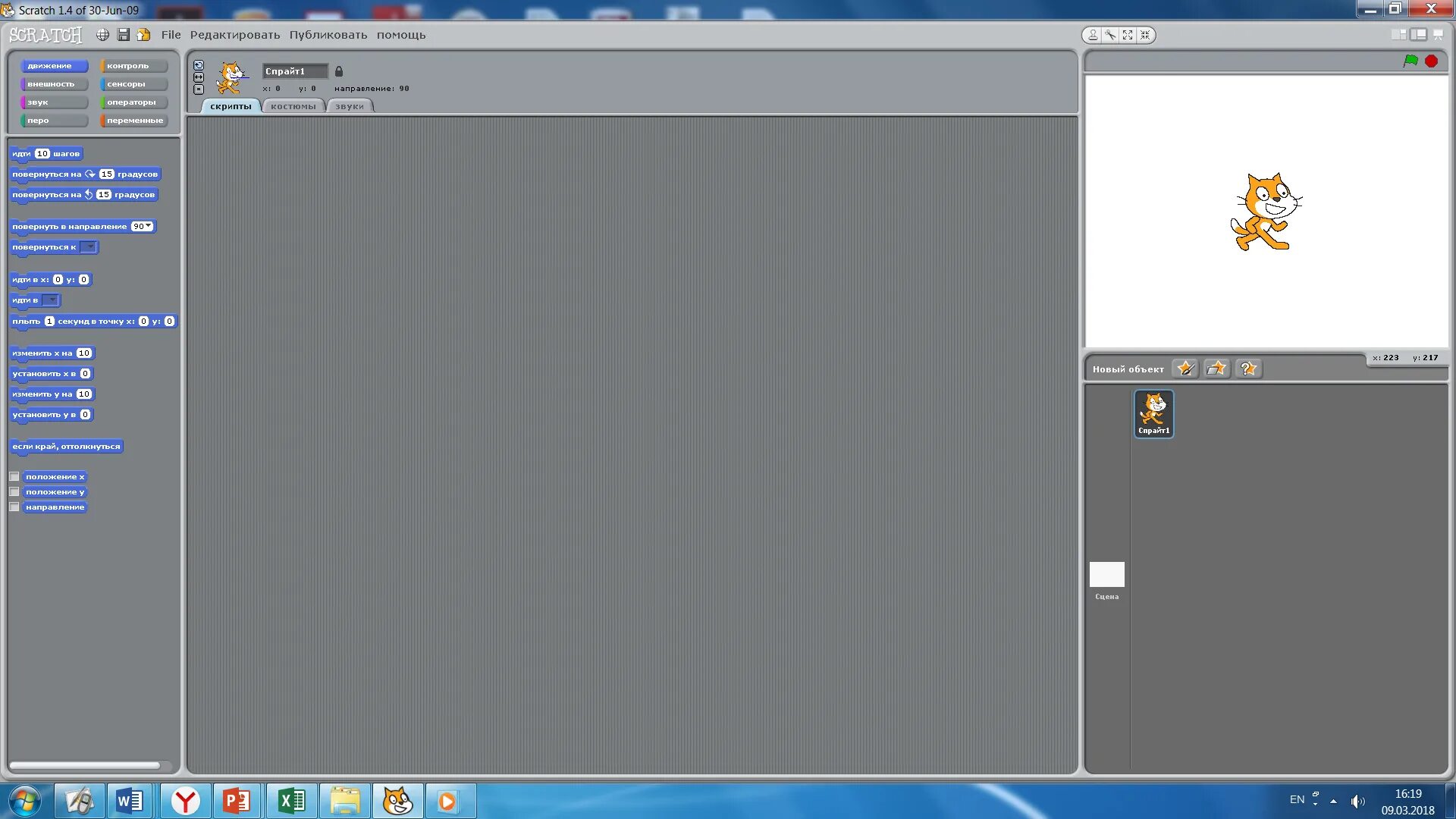
Task: Enable the положение y checkbox
Action: tap(14, 492)
